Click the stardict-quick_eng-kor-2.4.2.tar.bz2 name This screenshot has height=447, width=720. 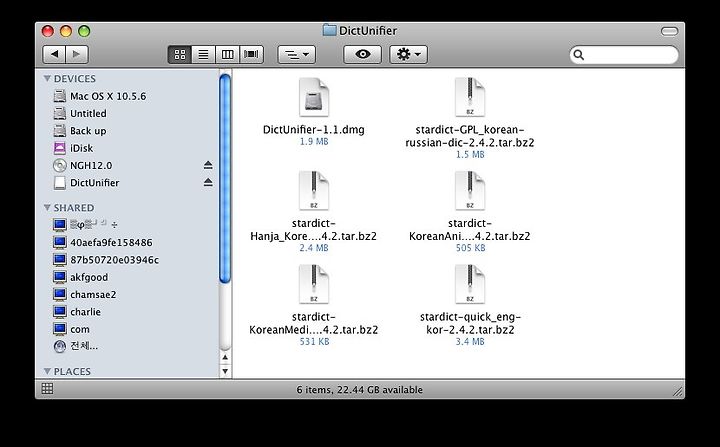point(470,323)
